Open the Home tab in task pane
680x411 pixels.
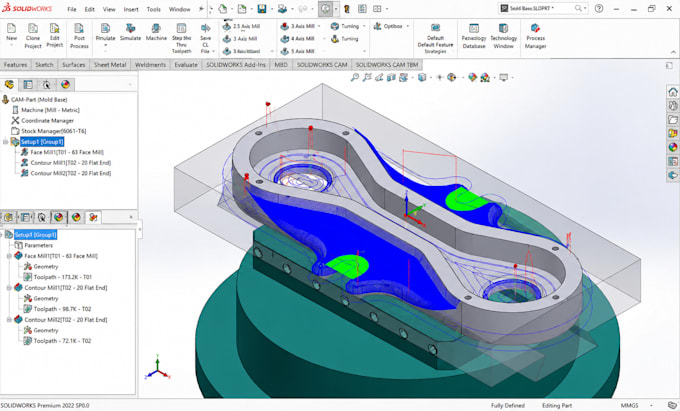click(x=673, y=91)
